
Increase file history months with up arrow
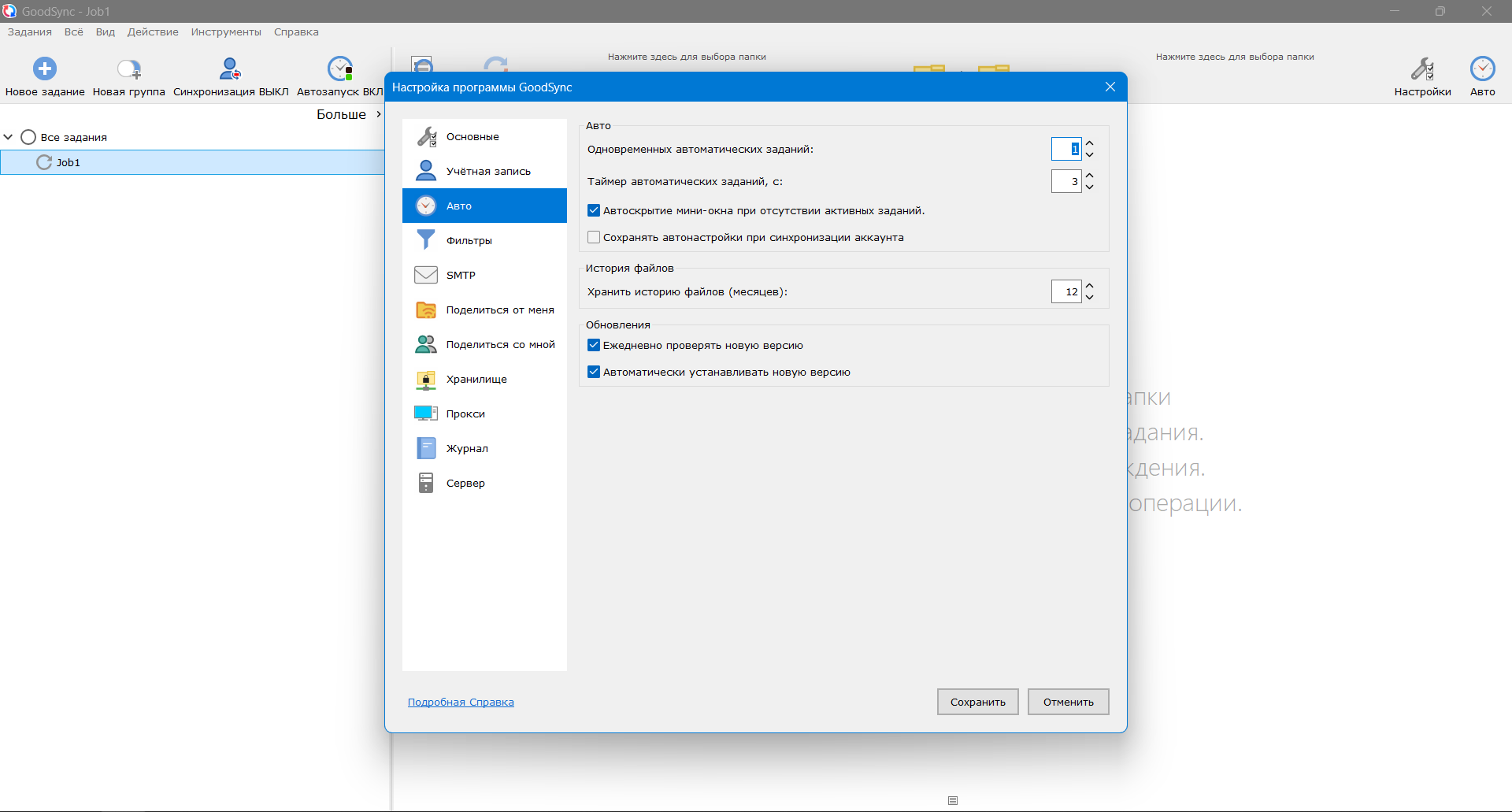tap(1090, 286)
